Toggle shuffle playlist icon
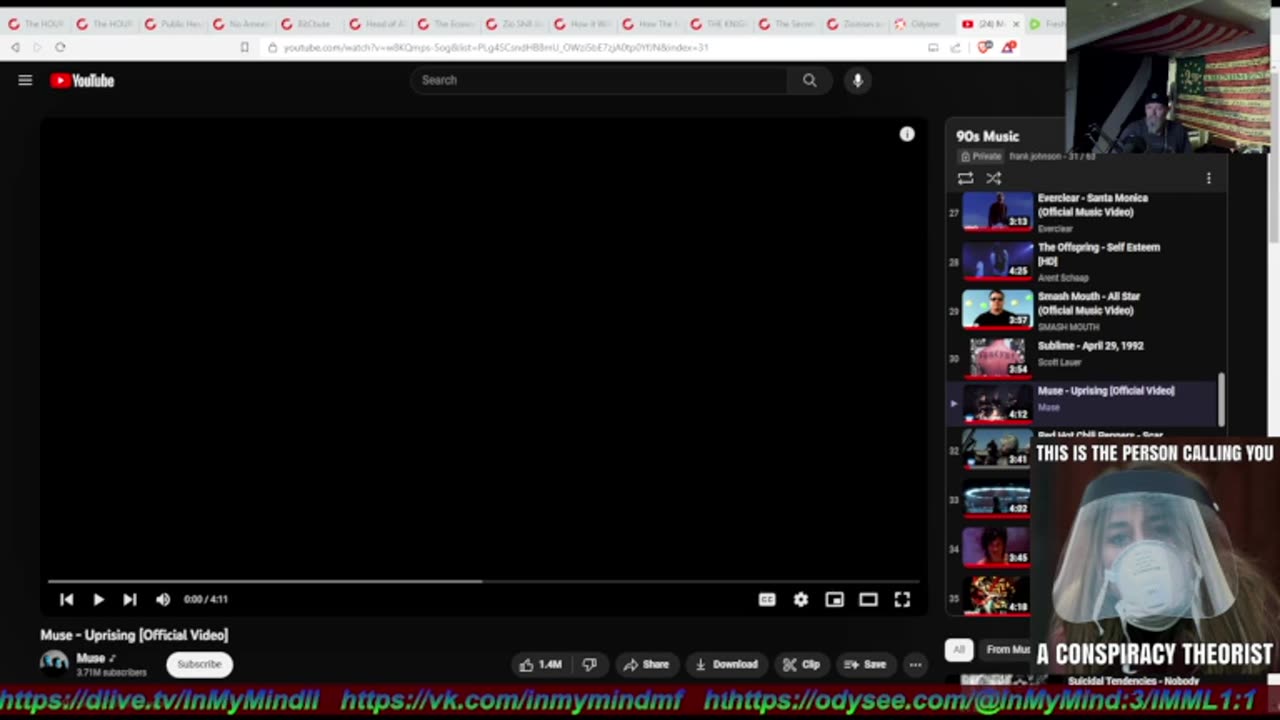 [x=993, y=178]
